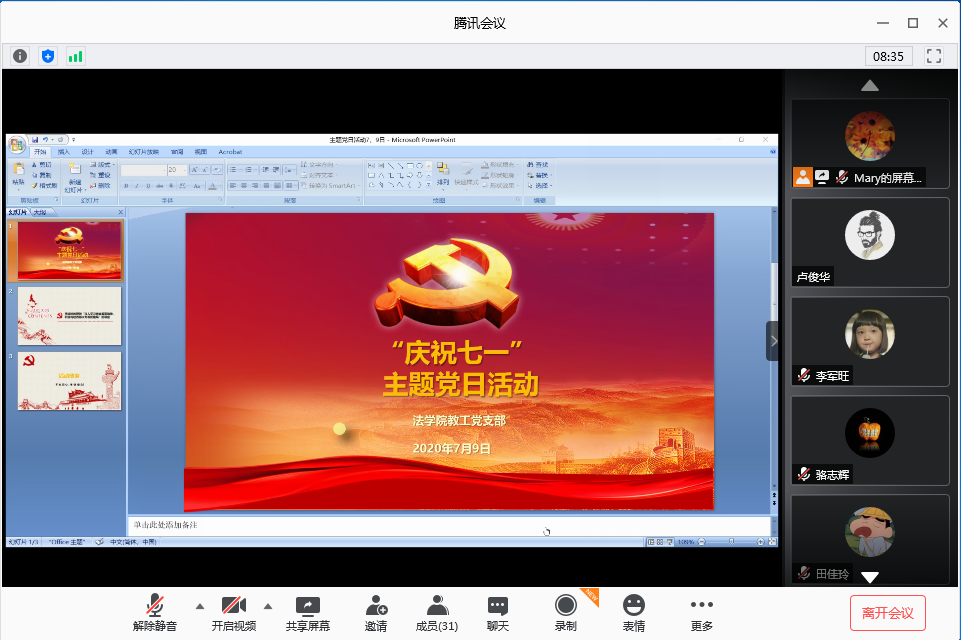
Task: Open the Acrobat ribbon tab
Action: click(x=230, y=151)
